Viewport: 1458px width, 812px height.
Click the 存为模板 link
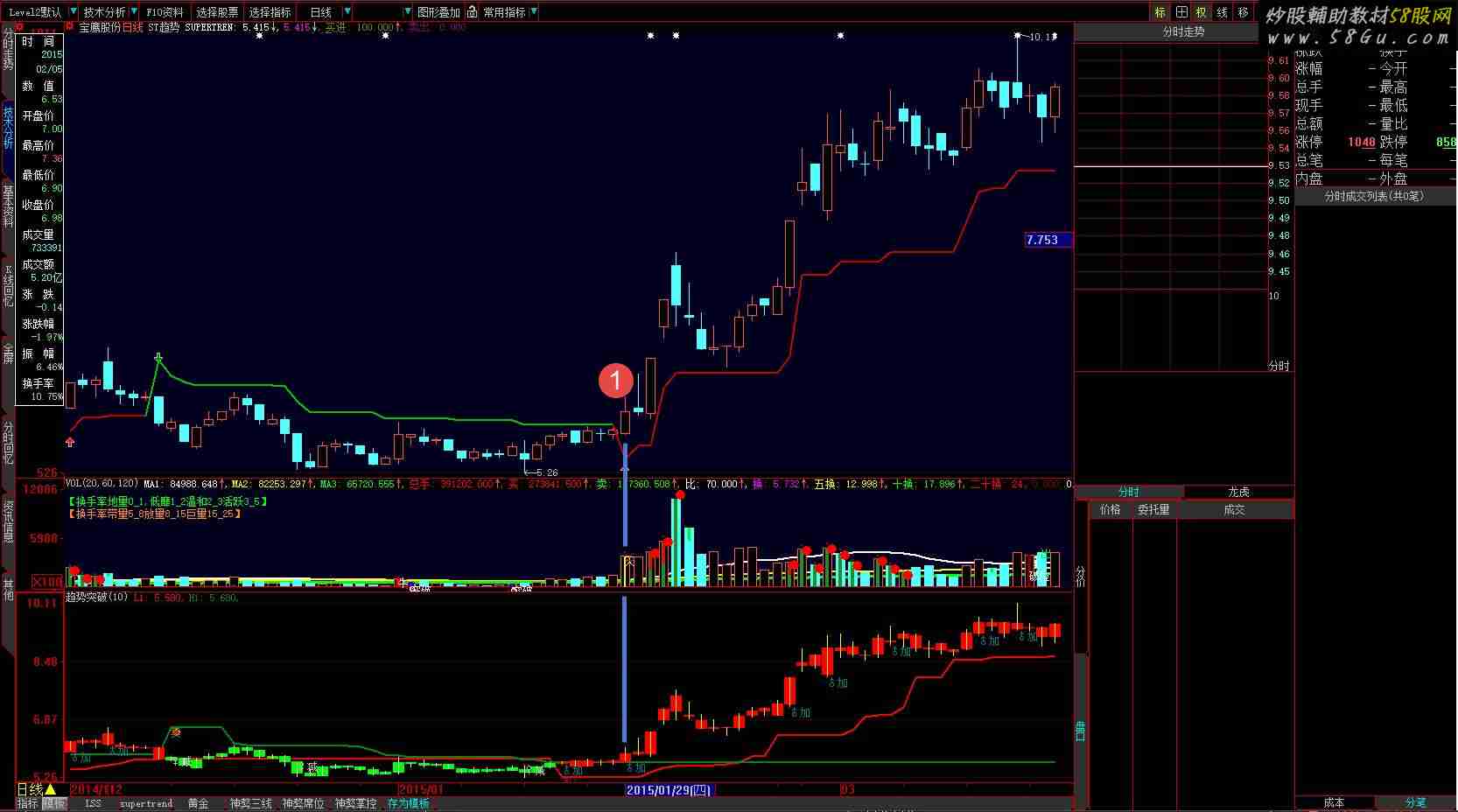point(409,803)
